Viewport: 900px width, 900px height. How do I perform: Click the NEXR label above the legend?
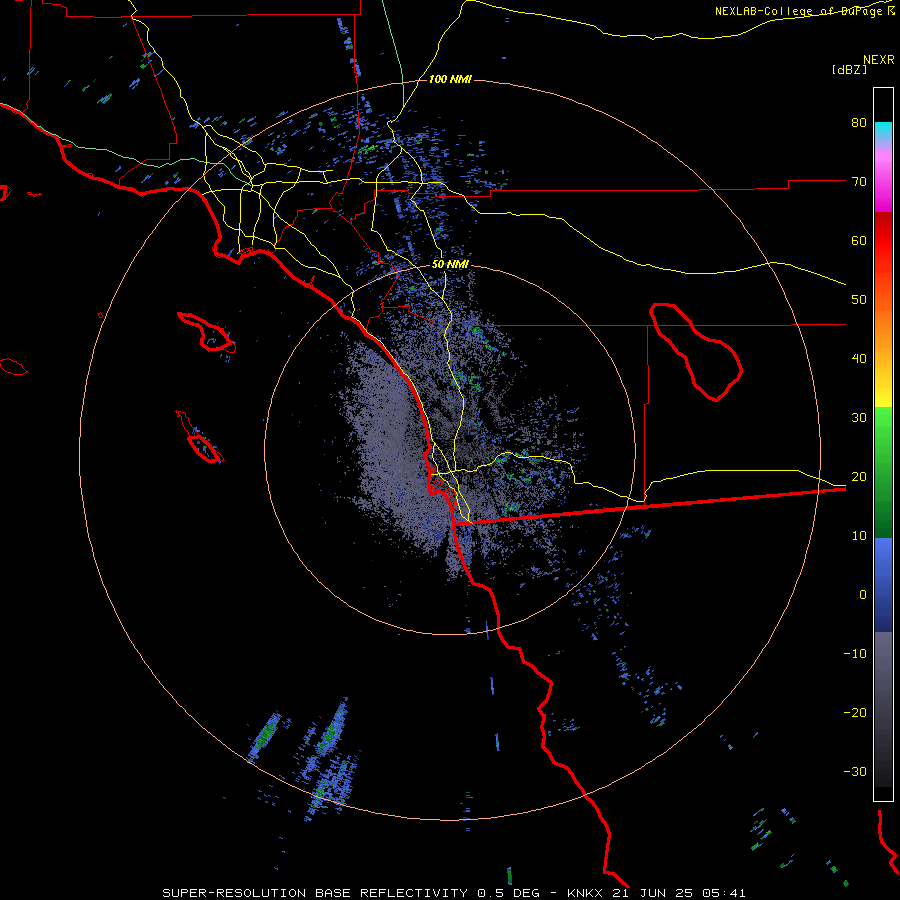tap(879, 60)
